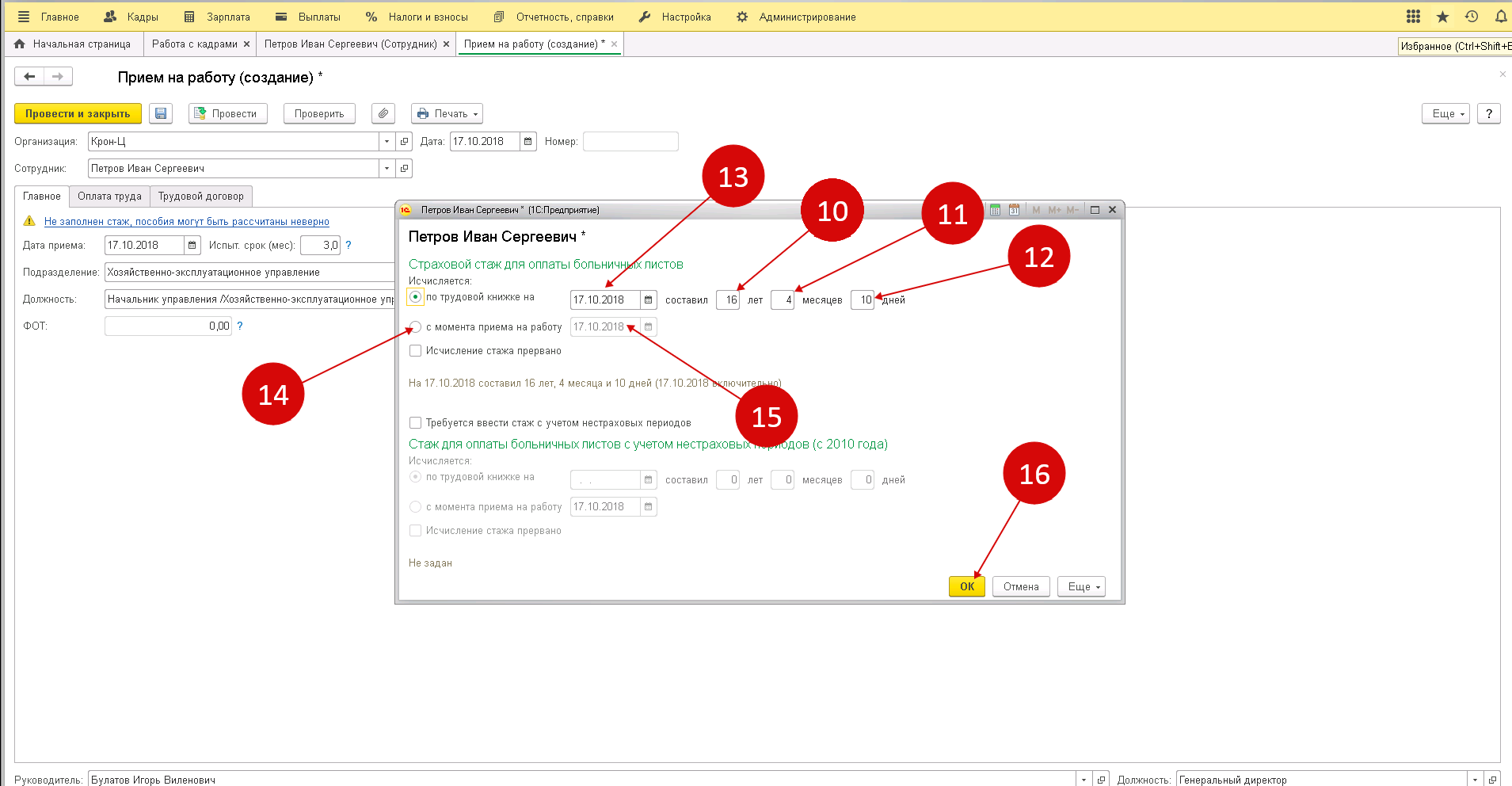Open the 'Не заполнен стаж' warning link
Image resolution: width=1512 pixels, height=786 pixels.
pos(187,222)
